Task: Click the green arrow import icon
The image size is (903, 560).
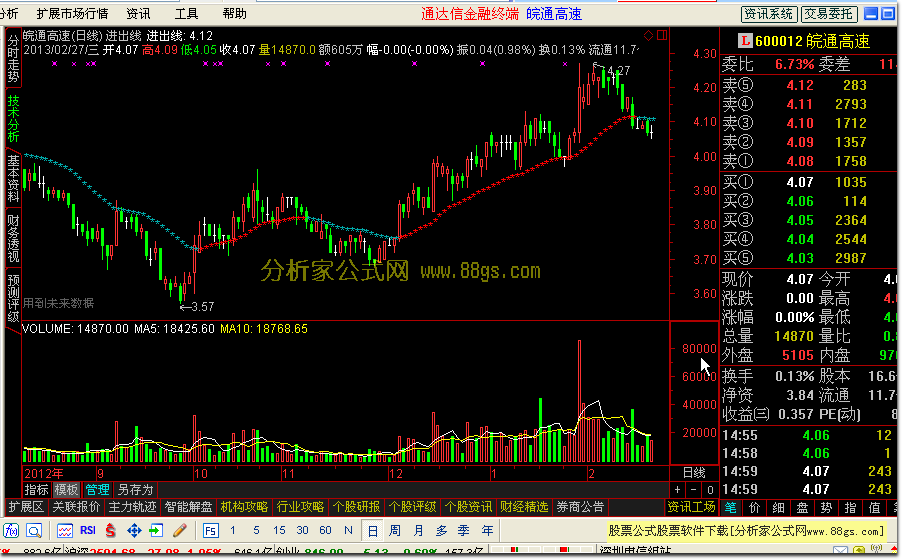Action: point(156,530)
